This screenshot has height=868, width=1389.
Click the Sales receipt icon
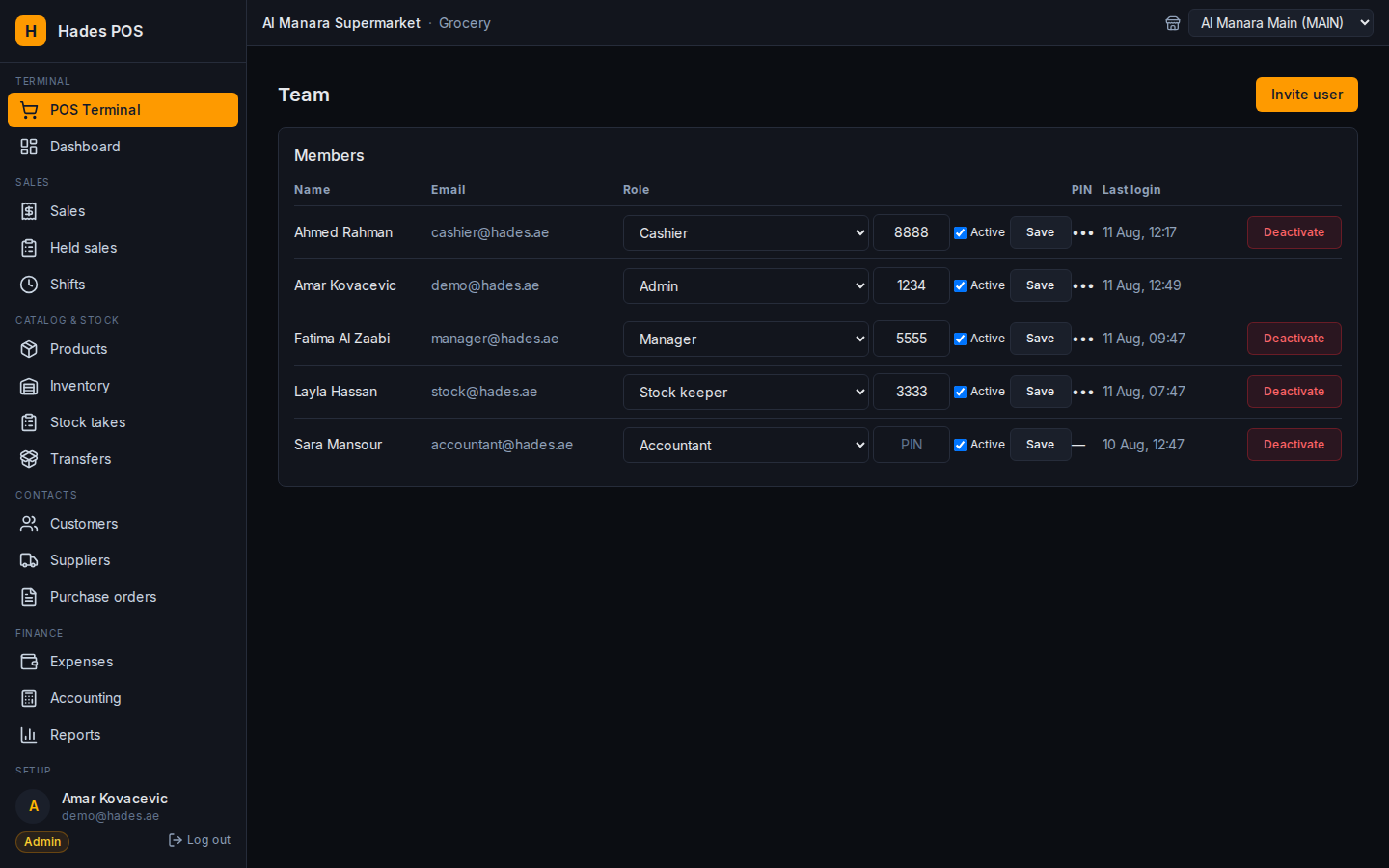pos(29,211)
